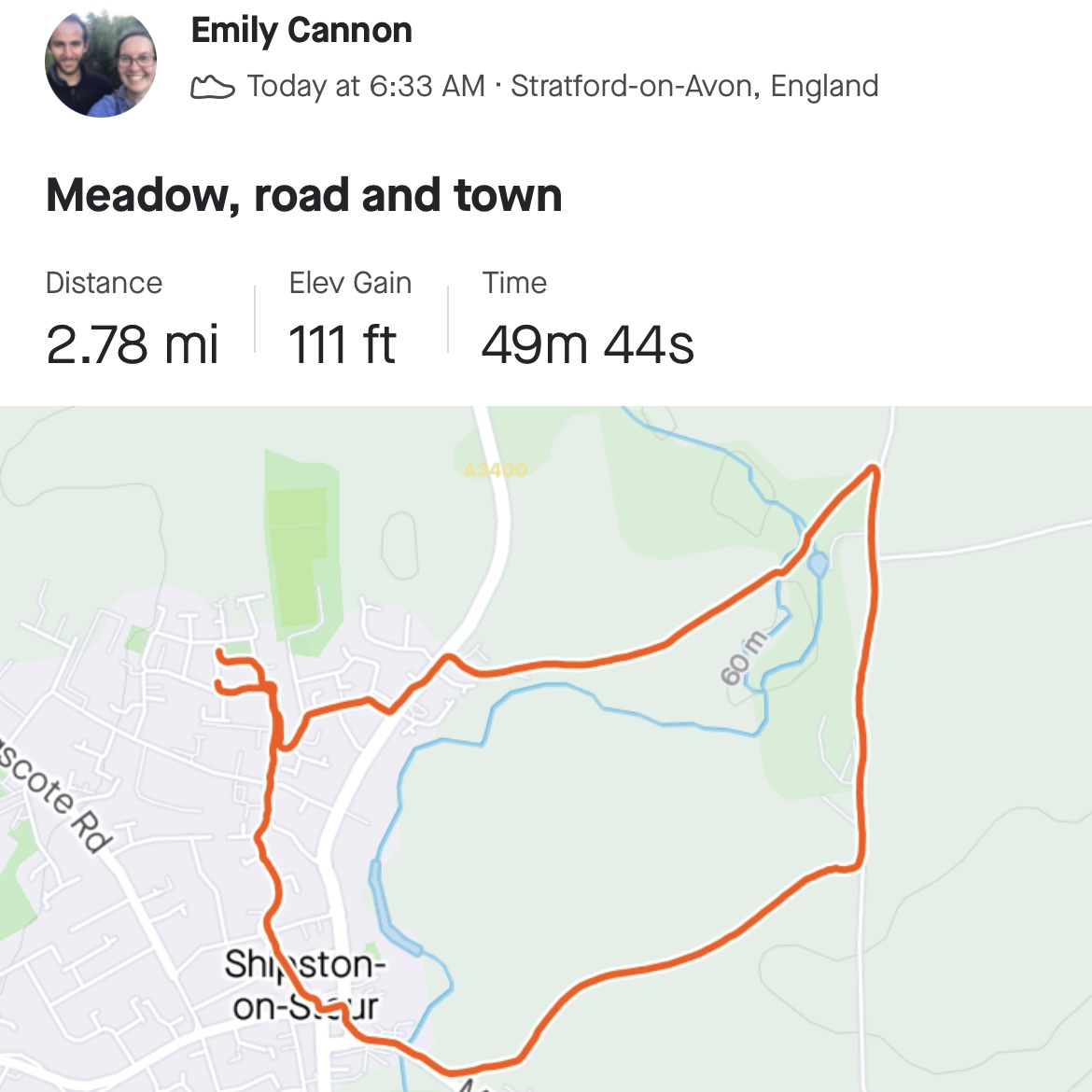Open the Meadow, road and town title
Viewport: 1092px width, 1092px height.
304,196
